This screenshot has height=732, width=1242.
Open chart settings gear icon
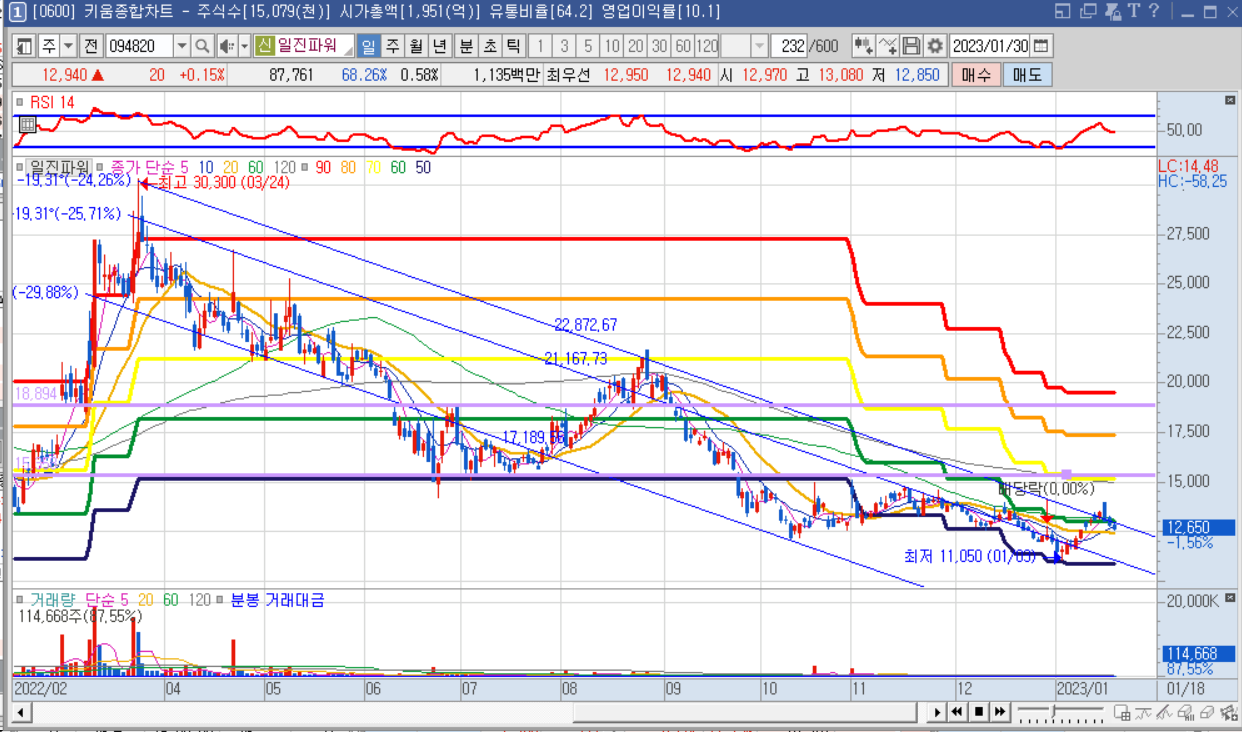click(935, 46)
